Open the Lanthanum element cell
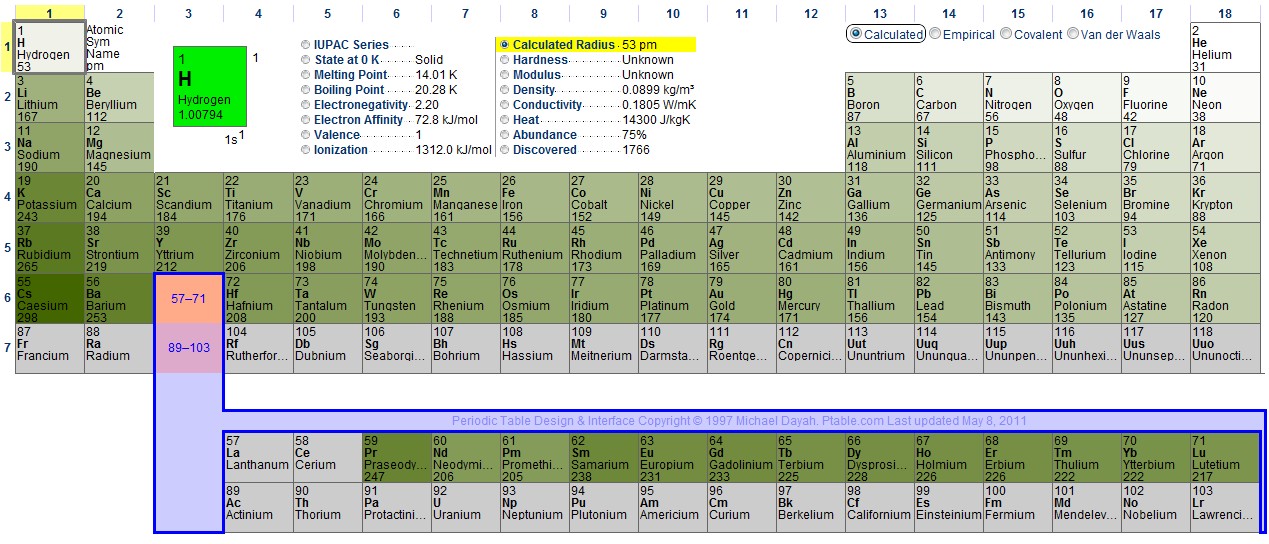Screen dimensions: 1269x544 coord(258,458)
